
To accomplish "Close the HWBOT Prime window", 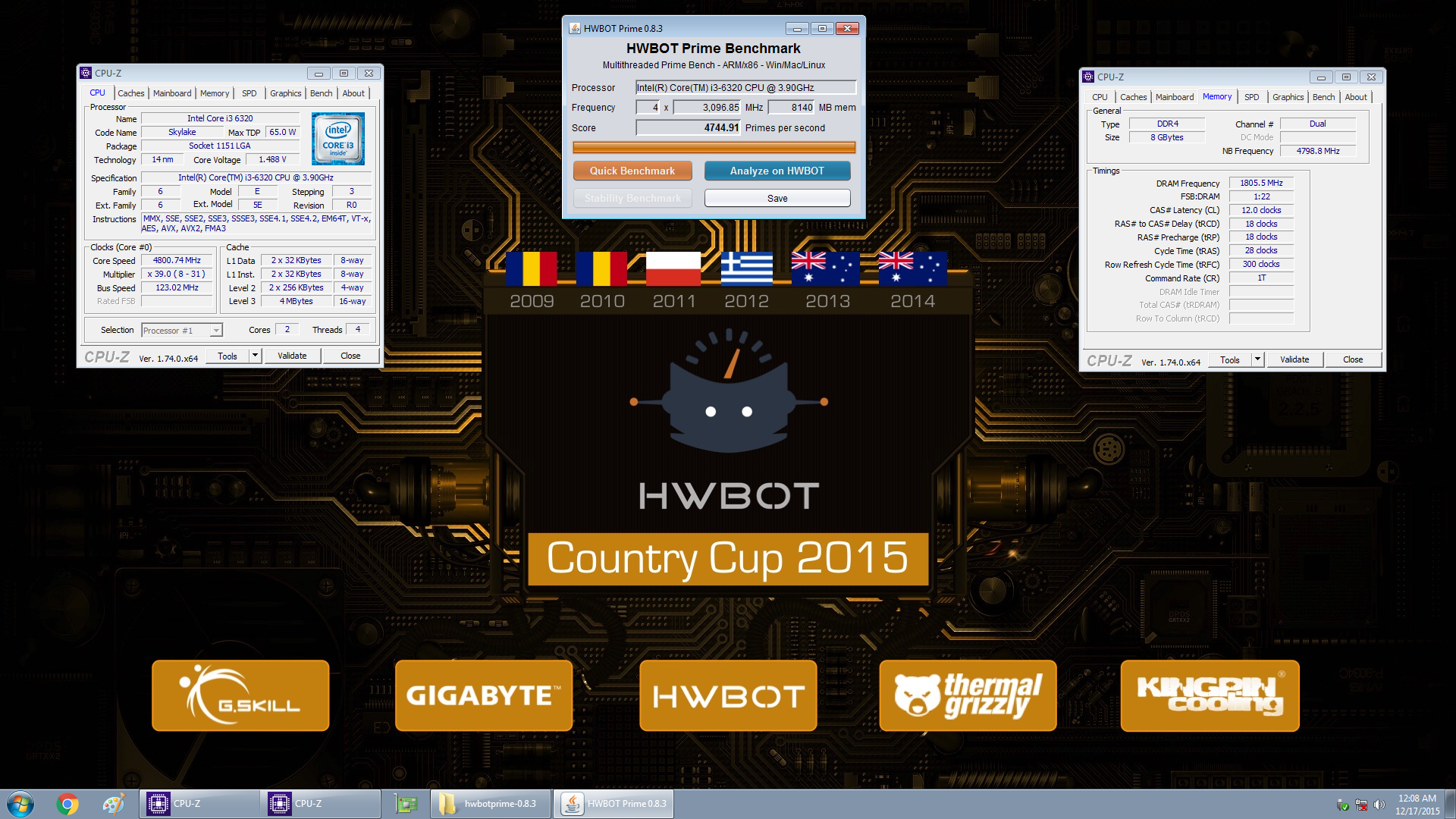I will [847, 29].
